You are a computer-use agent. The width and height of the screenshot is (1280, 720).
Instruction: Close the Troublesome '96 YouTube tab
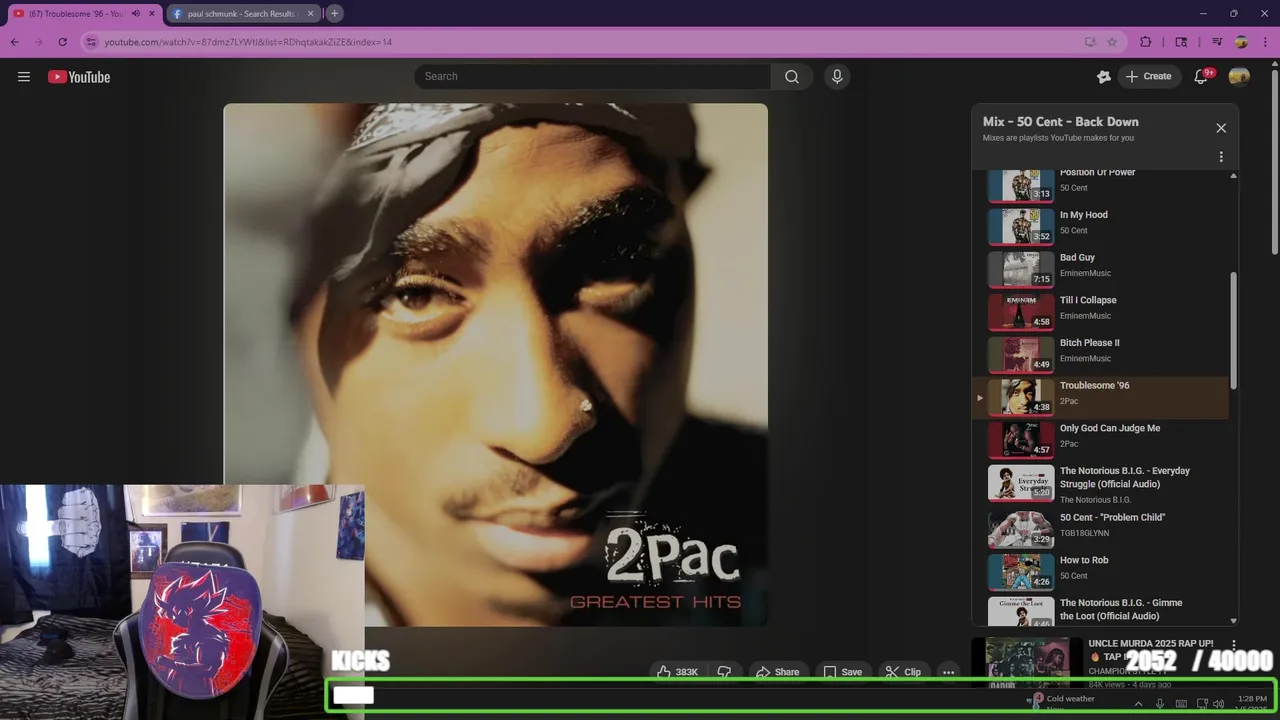click(151, 14)
